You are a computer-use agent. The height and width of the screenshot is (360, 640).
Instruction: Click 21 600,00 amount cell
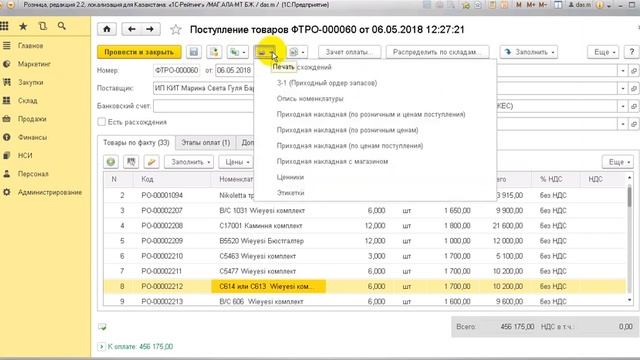click(x=508, y=226)
